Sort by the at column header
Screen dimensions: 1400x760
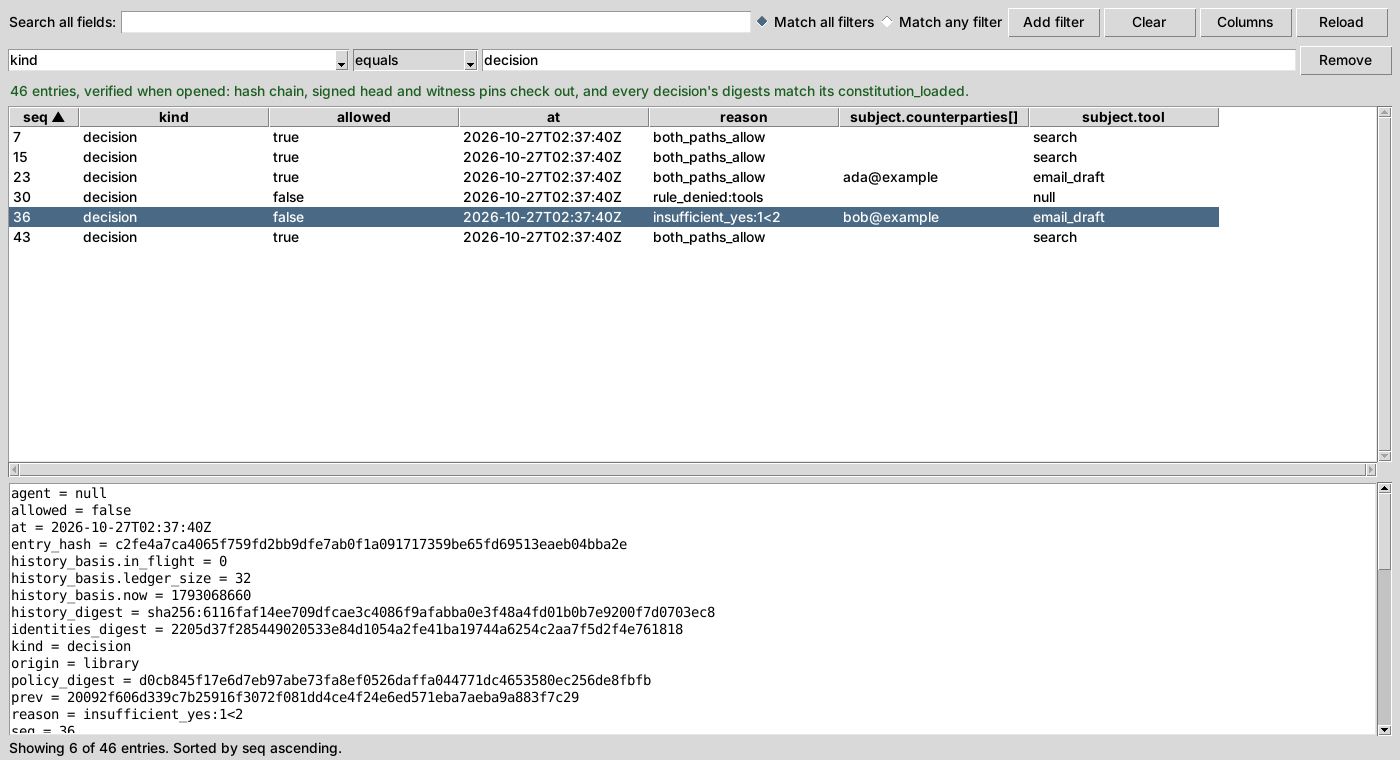pos(554,117)
